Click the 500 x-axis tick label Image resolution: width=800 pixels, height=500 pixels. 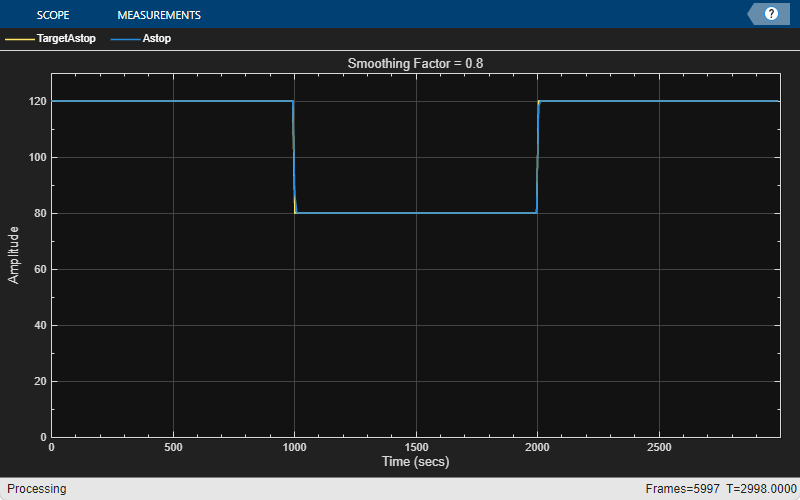pos(173,447)
